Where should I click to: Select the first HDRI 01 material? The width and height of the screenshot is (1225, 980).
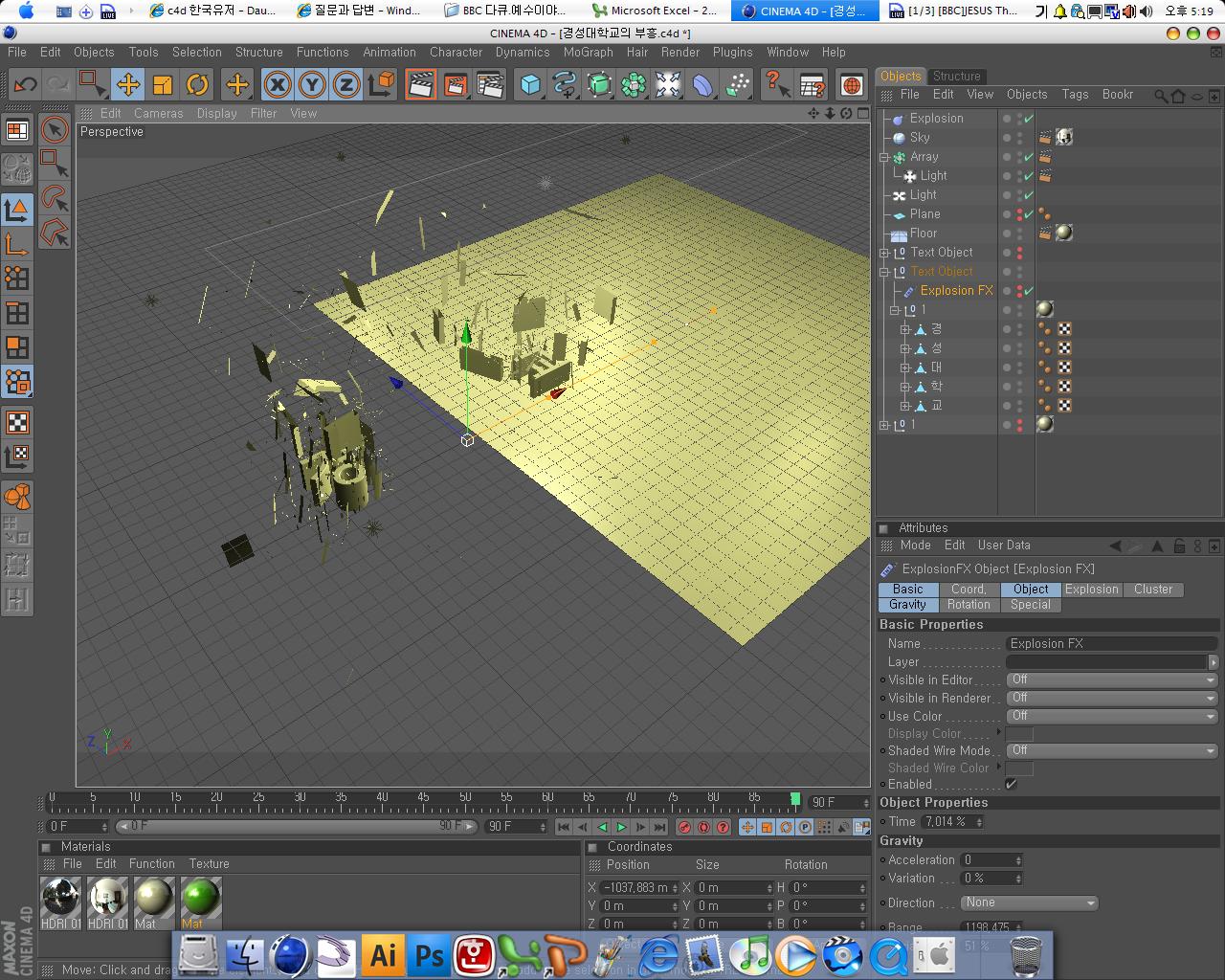coord(61,900)
